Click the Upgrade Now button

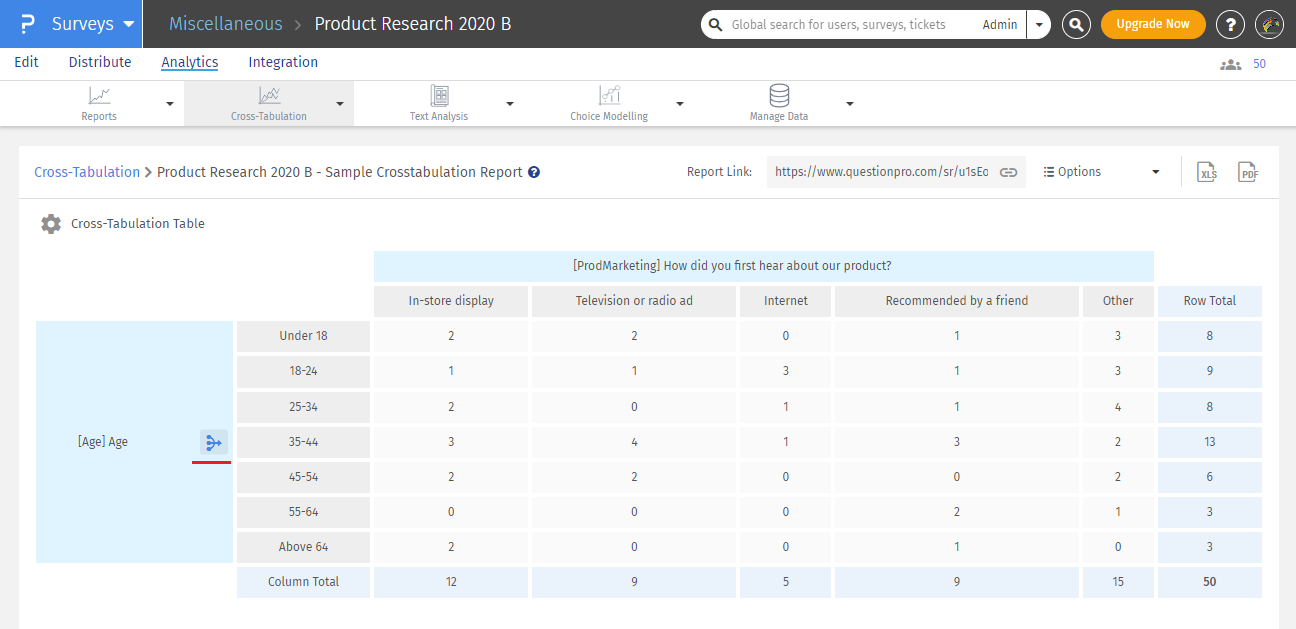[x=1152, y=24]
